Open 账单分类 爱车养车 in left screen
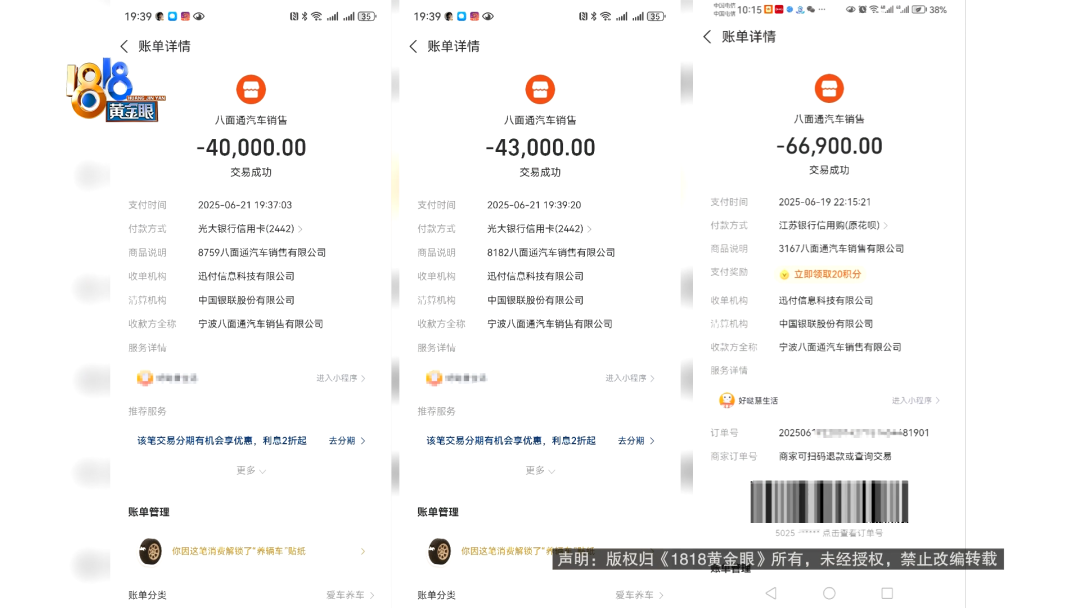1080x608 pixels. 350,595
